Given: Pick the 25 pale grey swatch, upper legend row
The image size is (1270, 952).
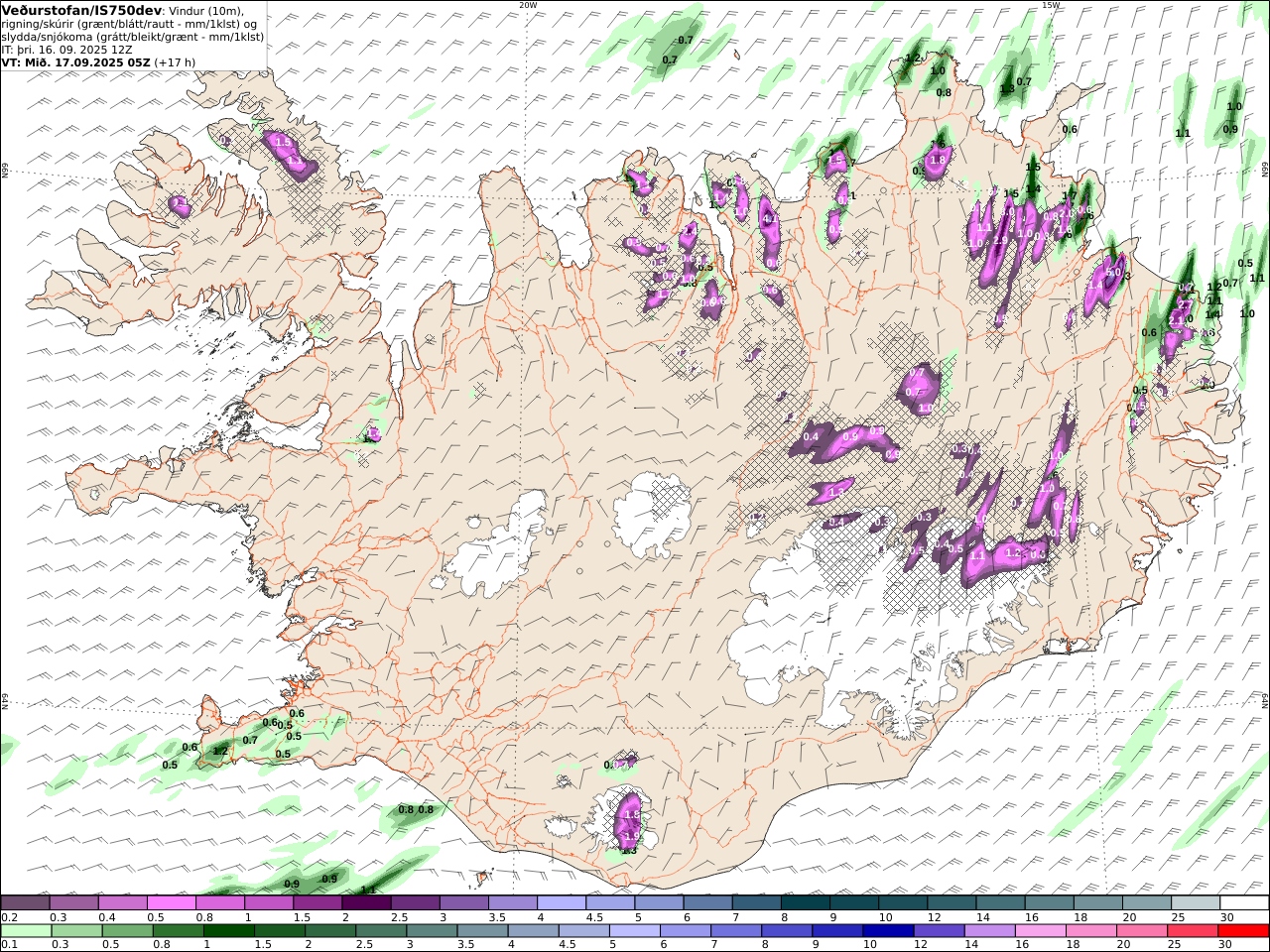Looking at the screenshot, I should [1196, 903].
